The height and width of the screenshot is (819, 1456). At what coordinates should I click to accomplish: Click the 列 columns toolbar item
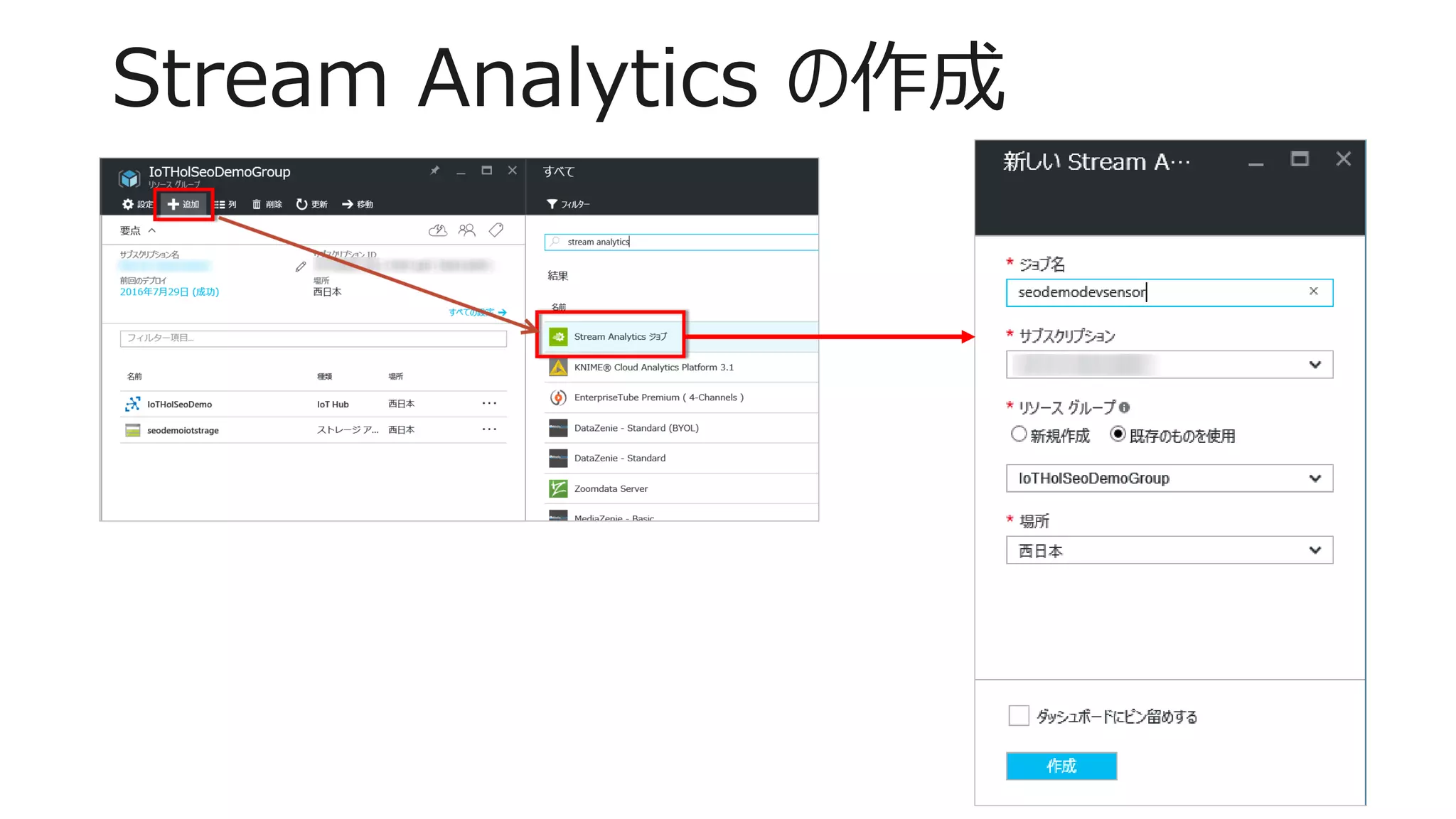coord(225,204)
